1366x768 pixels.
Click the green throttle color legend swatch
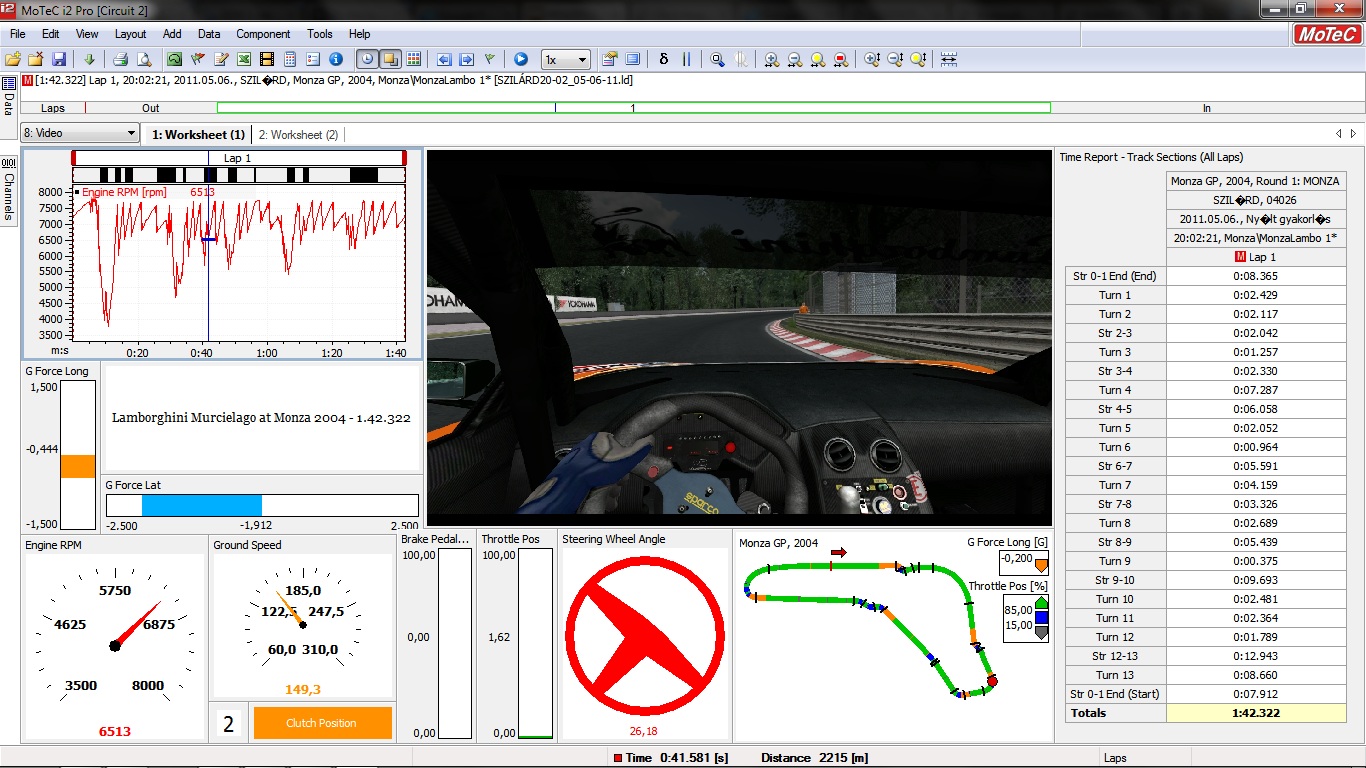coord(1041,603)
